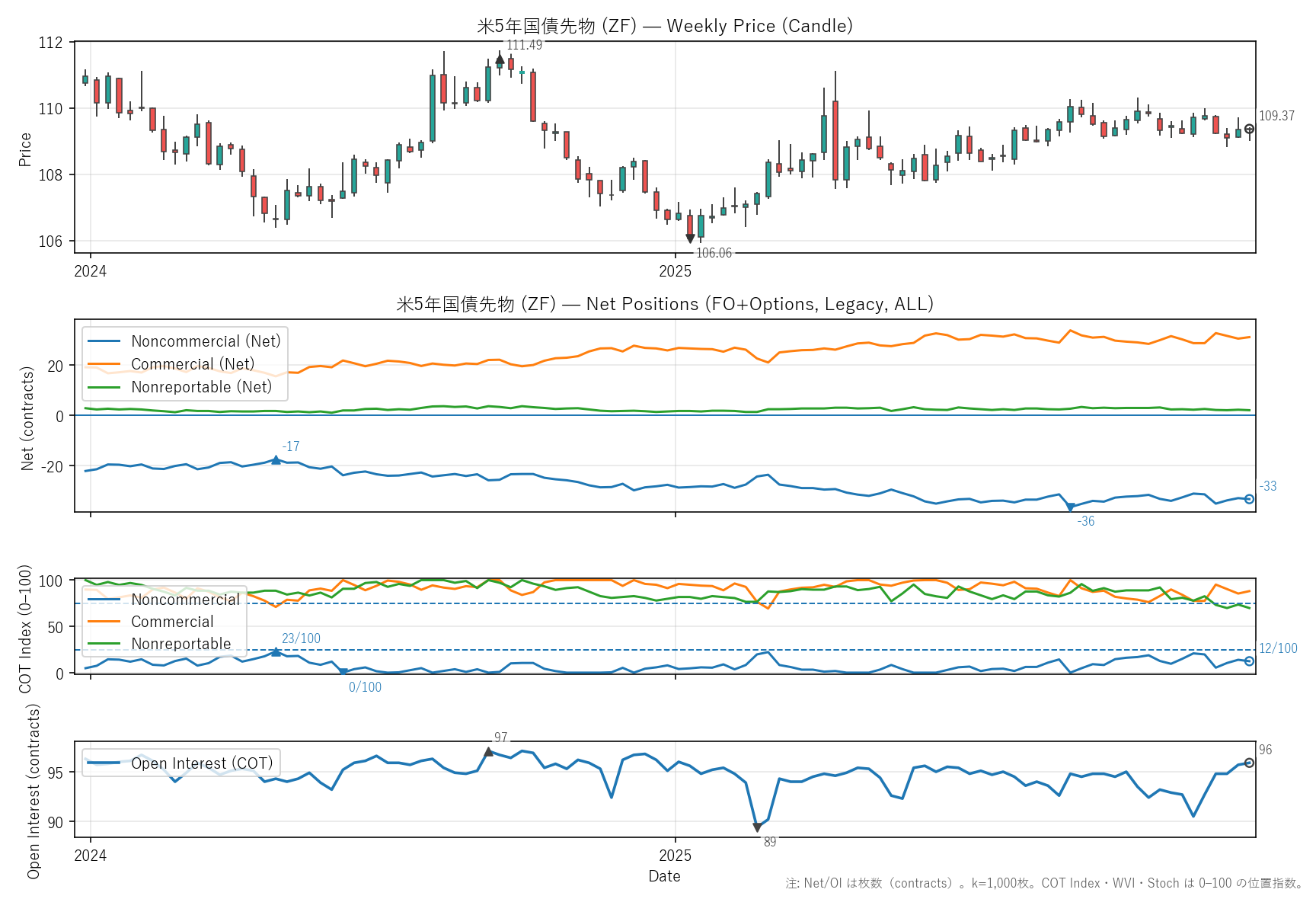Click the 0/100 COT index low marker
1316x899 pixels.
point(343,672)
